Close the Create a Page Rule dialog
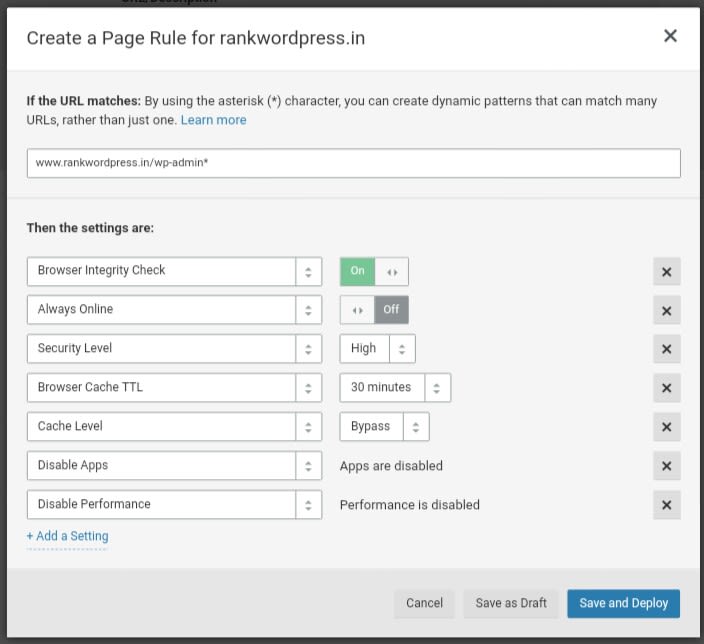This screenshot has height=644, width=704. pyautogui.click(x=670, y=36)
